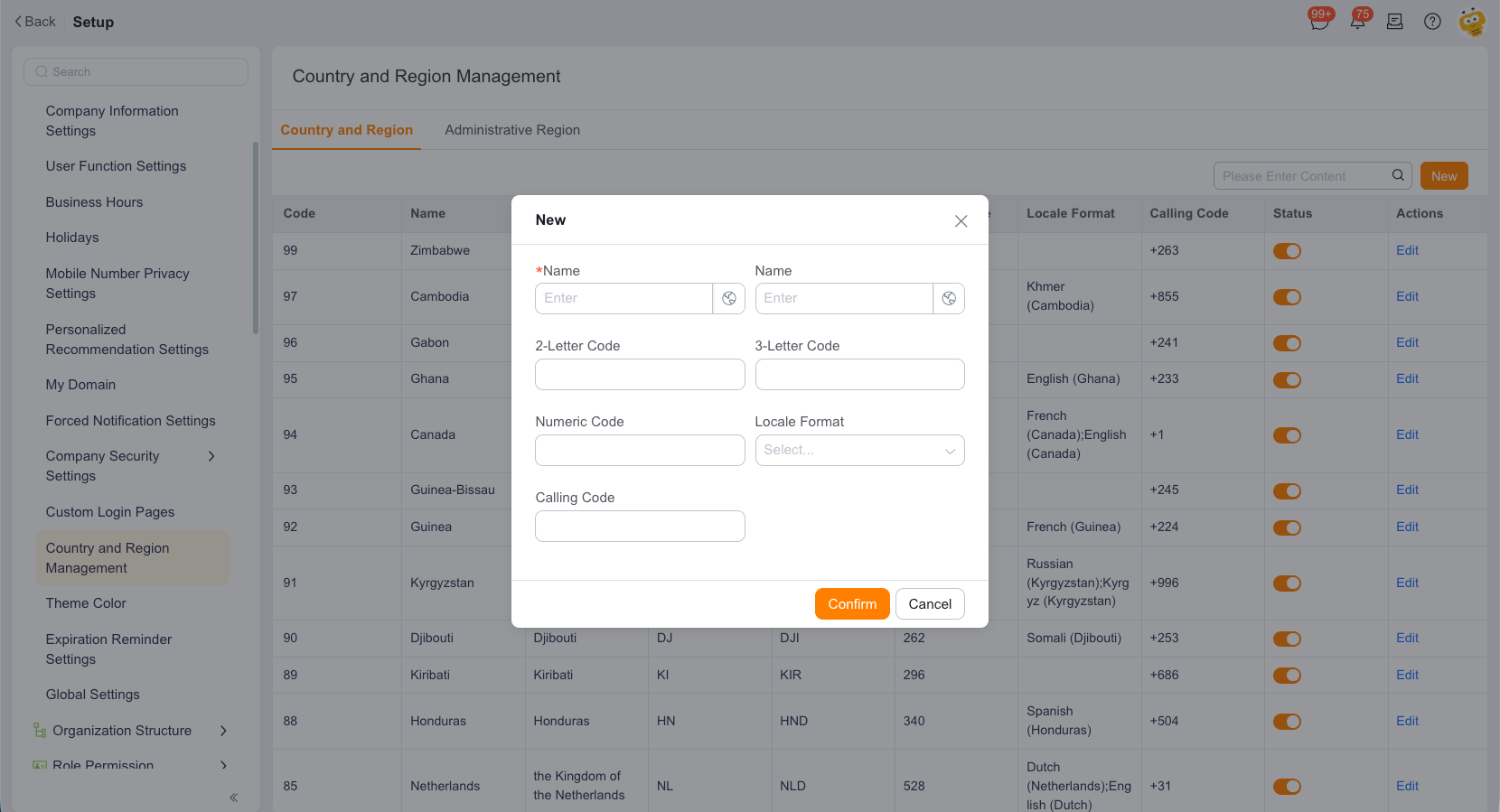Toggle status switch for Ghana

pyautogui.click(x=1287, y=379)
